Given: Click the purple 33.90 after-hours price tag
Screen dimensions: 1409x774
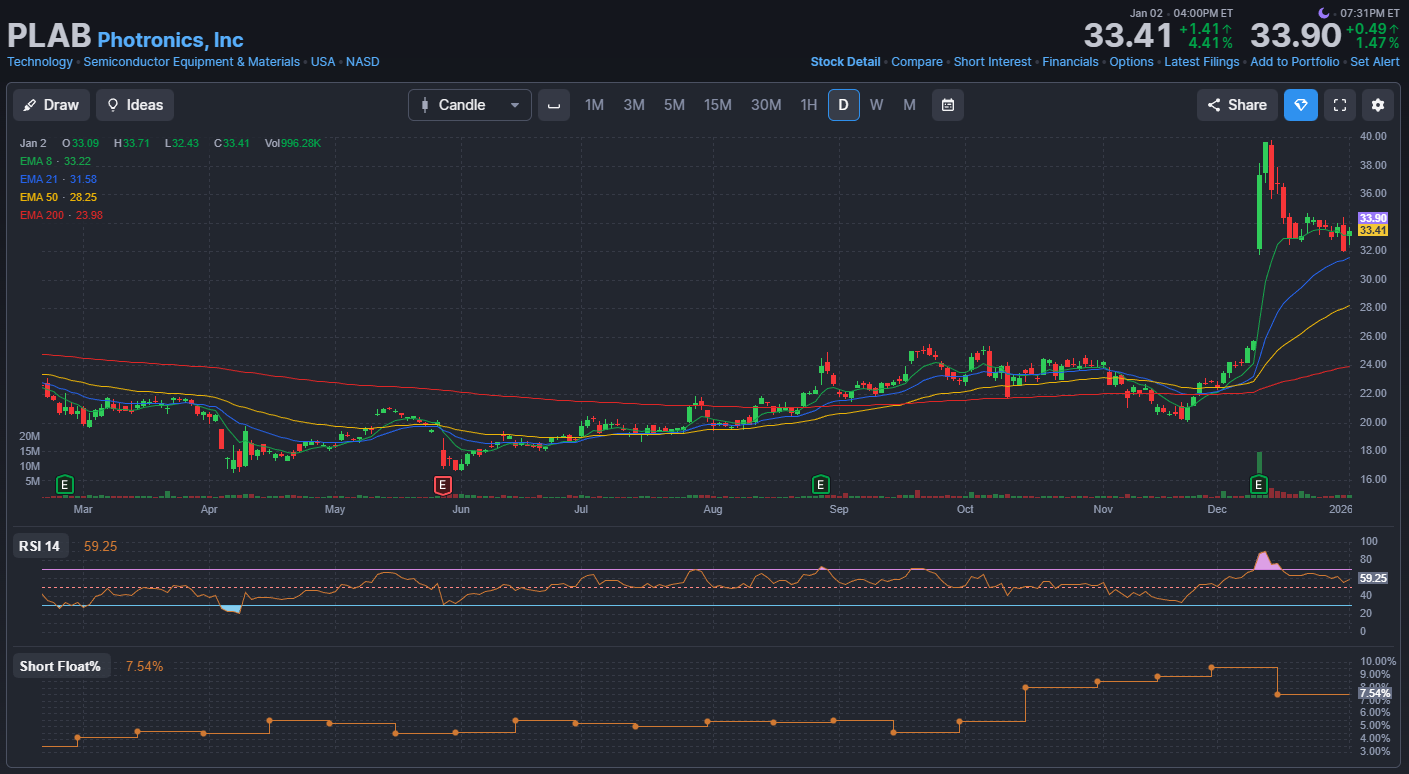Looking at the screenshot, I should coord(1373,218).
